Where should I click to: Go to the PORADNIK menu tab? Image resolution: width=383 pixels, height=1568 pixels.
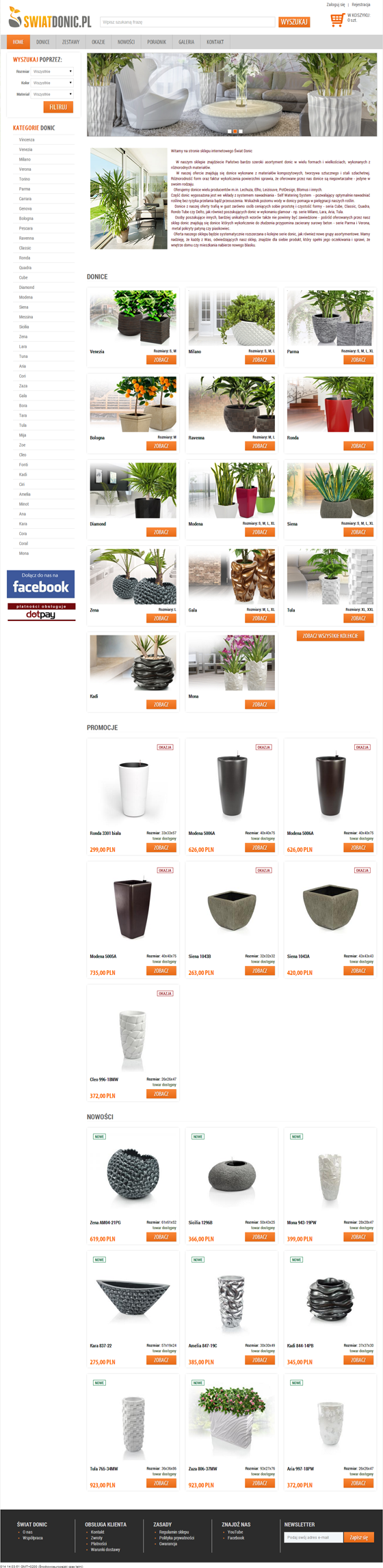click(157, 42)
